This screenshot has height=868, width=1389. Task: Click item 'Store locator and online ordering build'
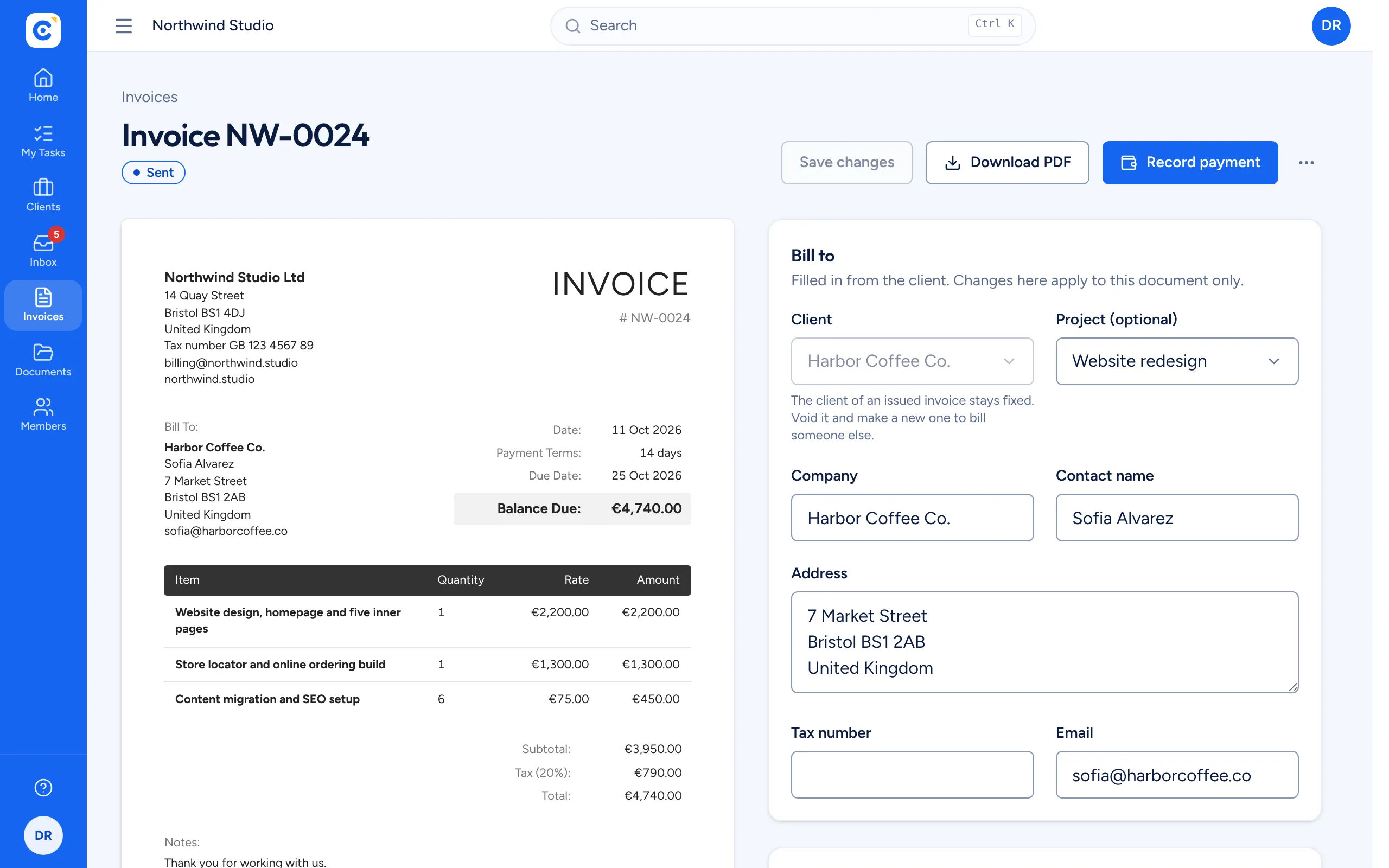tap(280, 664)
